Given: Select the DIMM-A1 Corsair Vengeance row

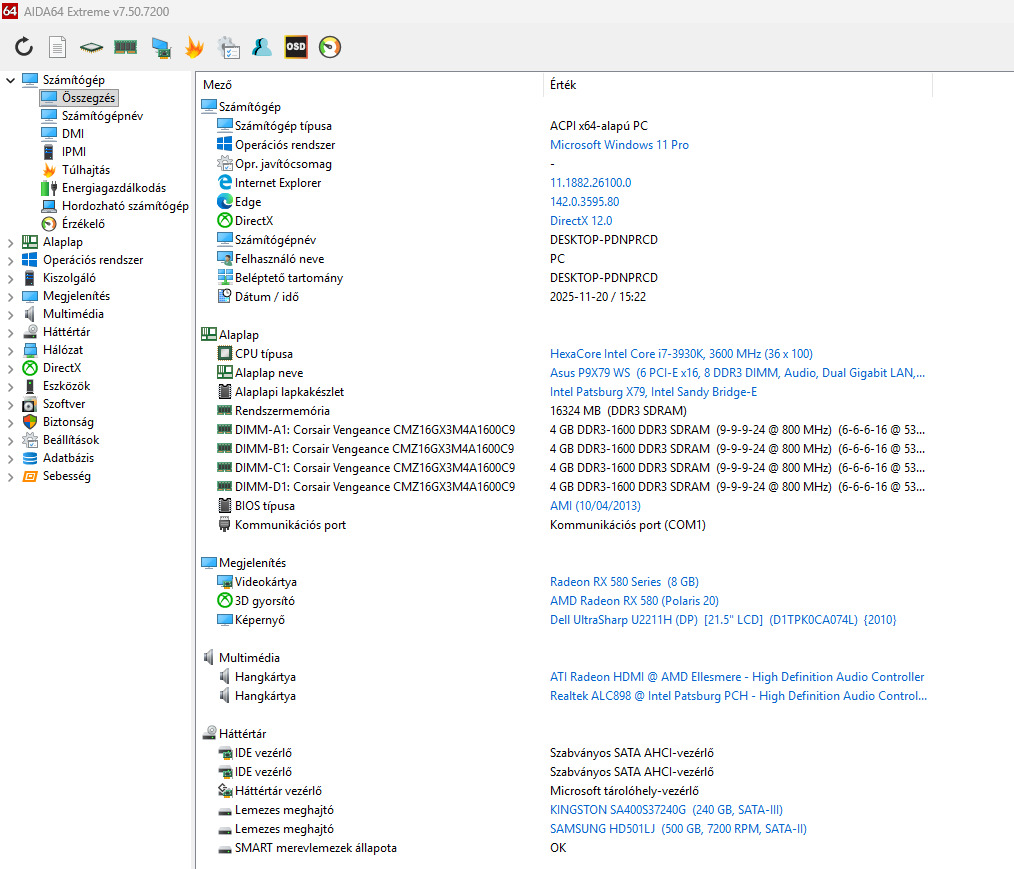Looking at the screenshot, I should click(x=564, y=429).
